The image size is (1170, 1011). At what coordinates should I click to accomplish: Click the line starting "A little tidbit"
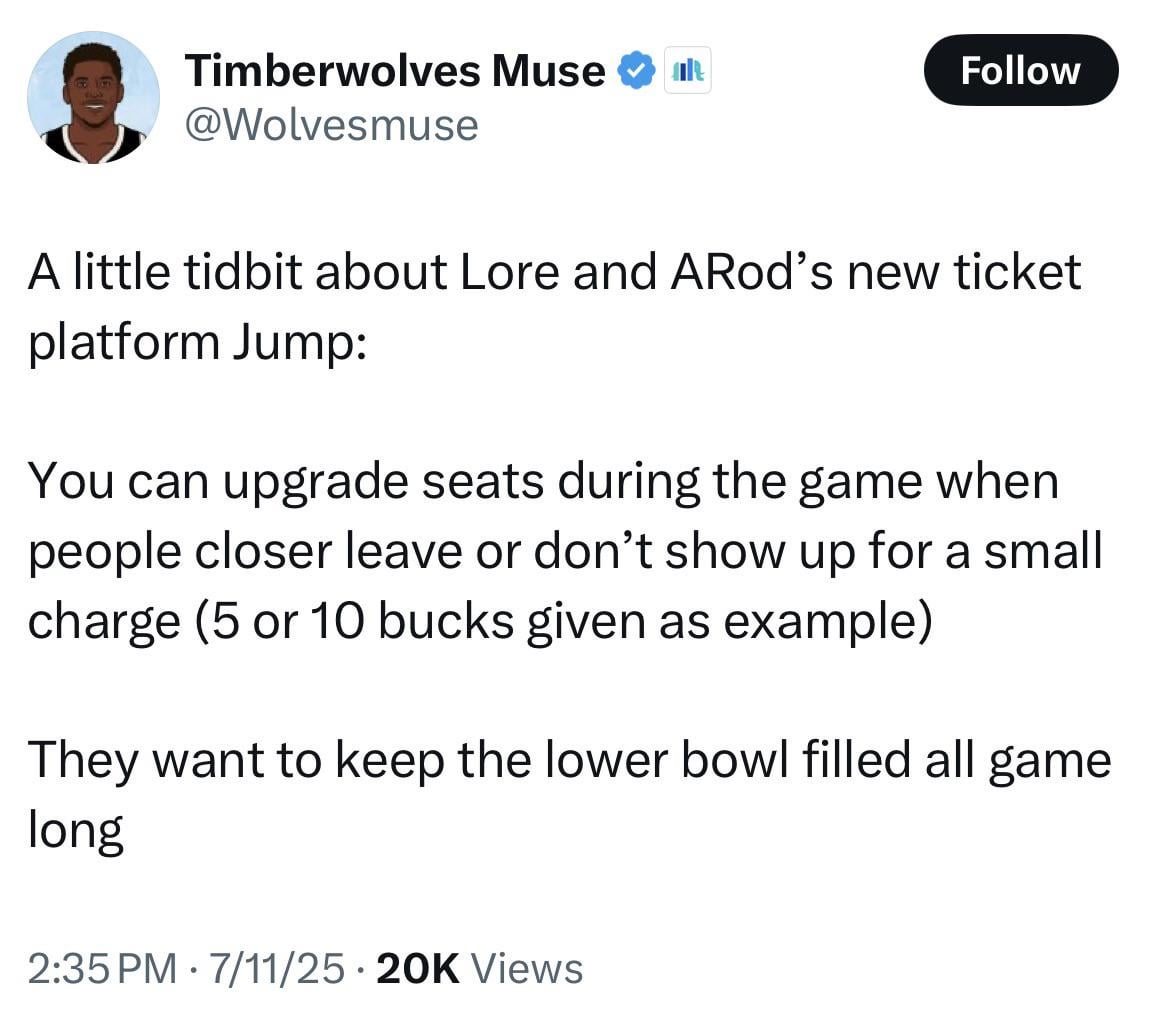pyautogui.click(x=554, y=271)
